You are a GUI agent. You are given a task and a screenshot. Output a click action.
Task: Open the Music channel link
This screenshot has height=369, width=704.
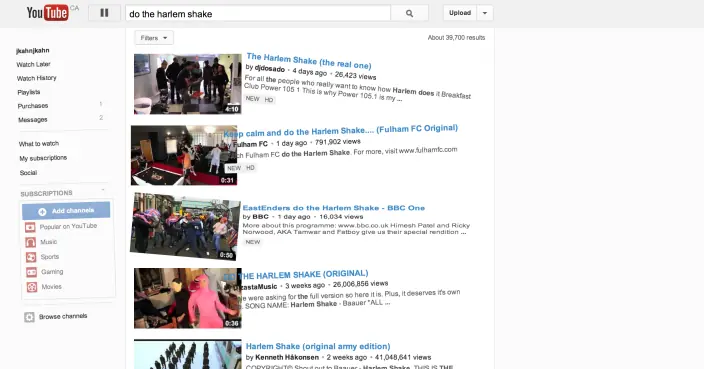tap(48, 242)
